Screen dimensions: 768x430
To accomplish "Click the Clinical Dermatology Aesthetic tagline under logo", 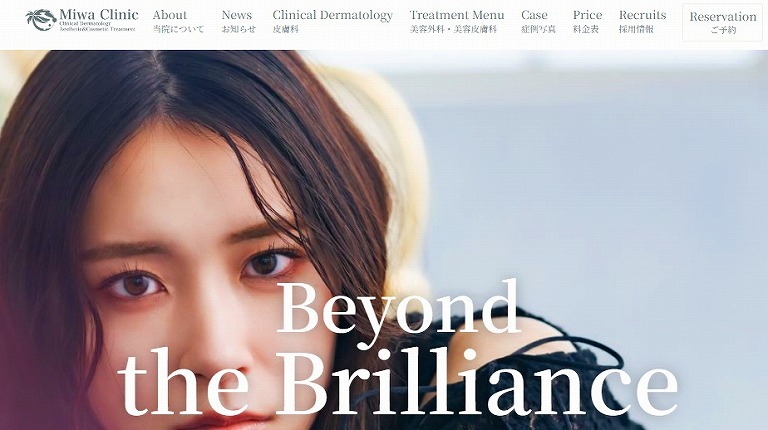I will click(x=97, y=26).
